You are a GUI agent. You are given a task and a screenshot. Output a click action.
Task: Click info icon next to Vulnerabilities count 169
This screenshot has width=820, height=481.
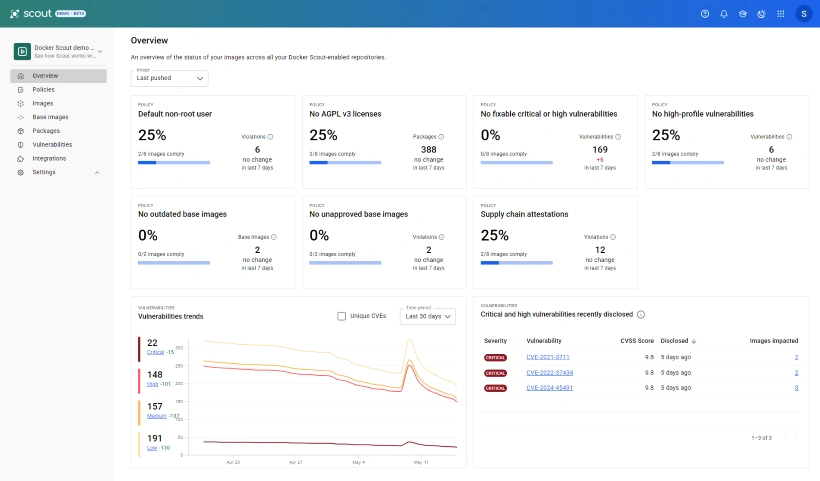click(618, 137)
